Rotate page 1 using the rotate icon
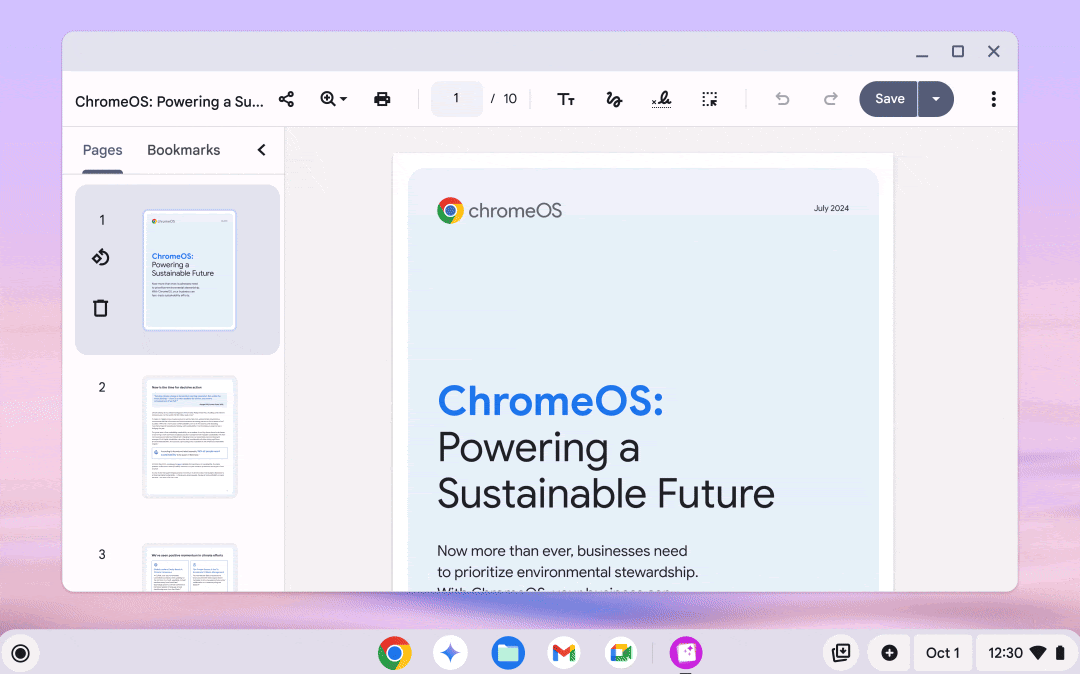 click(101, 257)
